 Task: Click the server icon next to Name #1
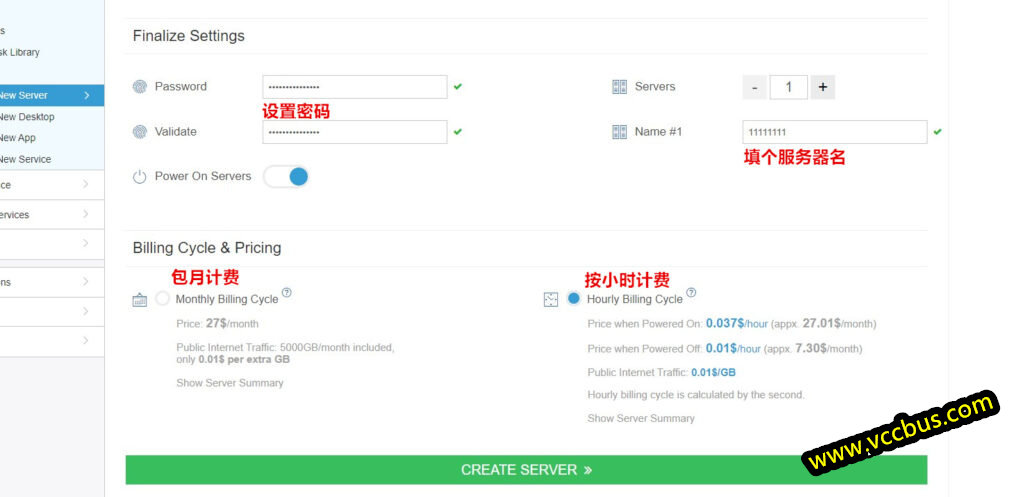(x=619, y=132)
